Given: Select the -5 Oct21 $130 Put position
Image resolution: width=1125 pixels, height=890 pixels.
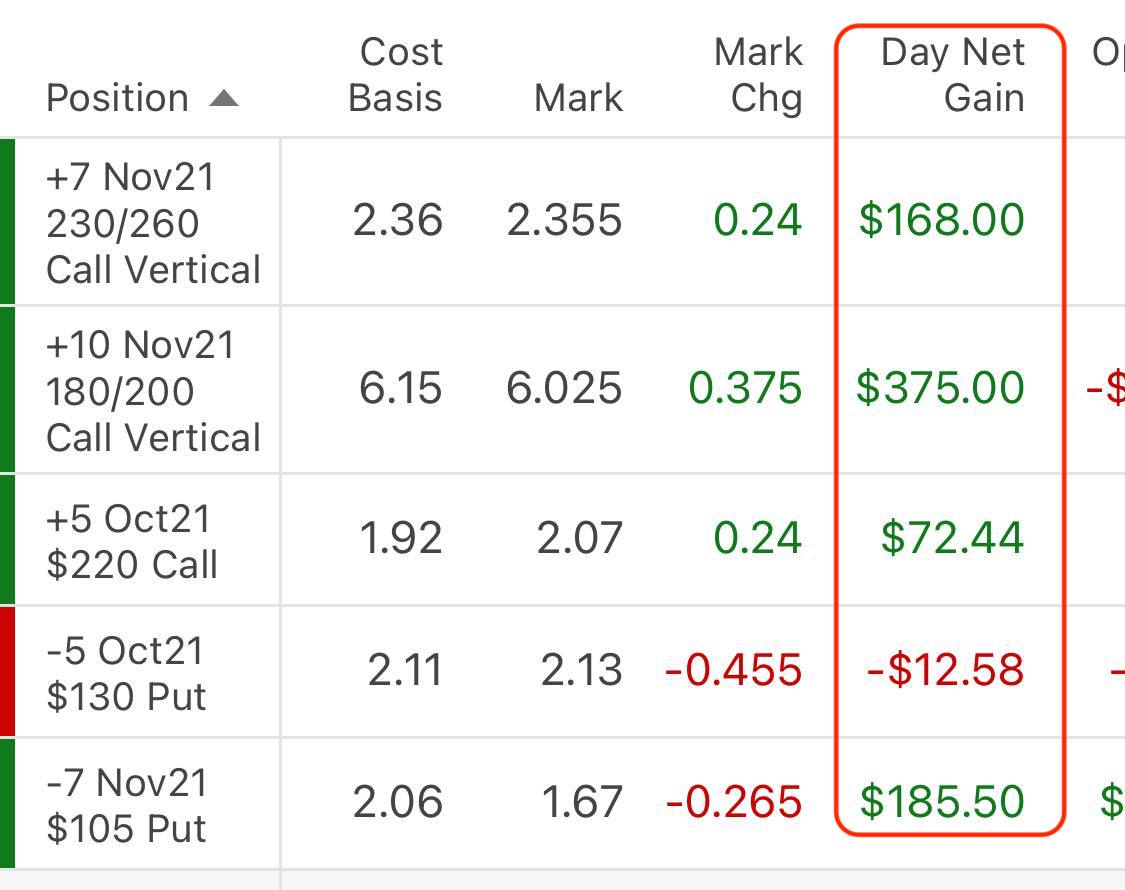Looking at the screenshot, I should click(x=126, y=673).
